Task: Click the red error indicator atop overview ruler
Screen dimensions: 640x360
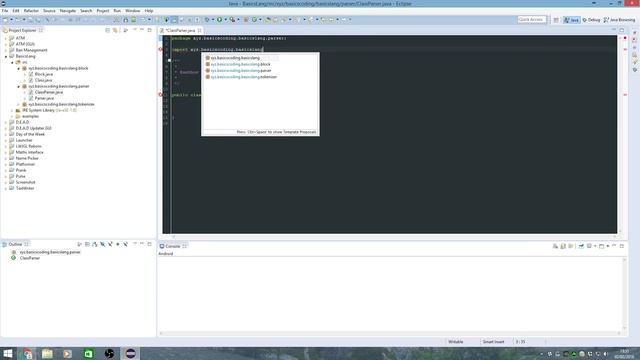Action: click(x=625, y=38)
